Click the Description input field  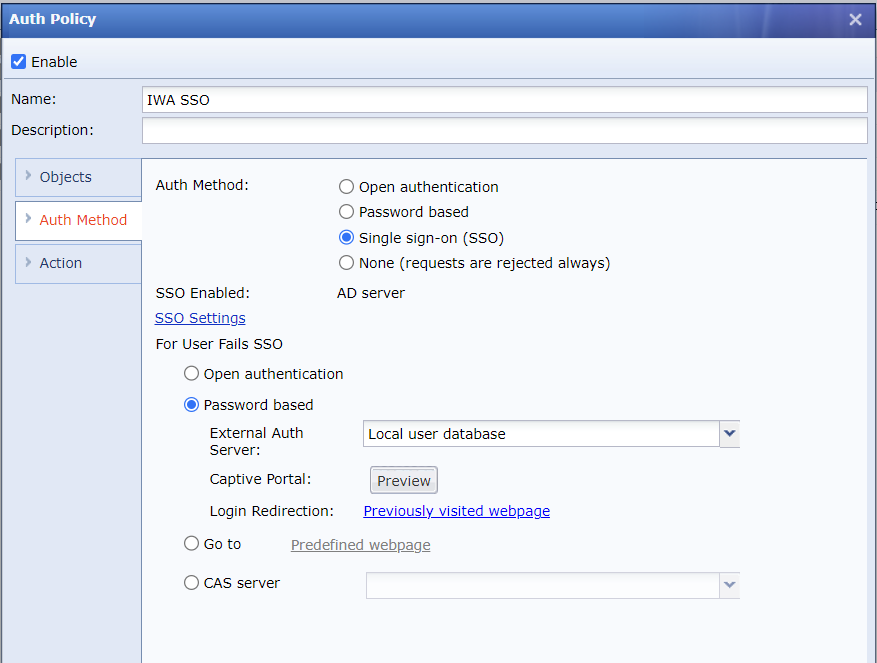click(504, 131)
